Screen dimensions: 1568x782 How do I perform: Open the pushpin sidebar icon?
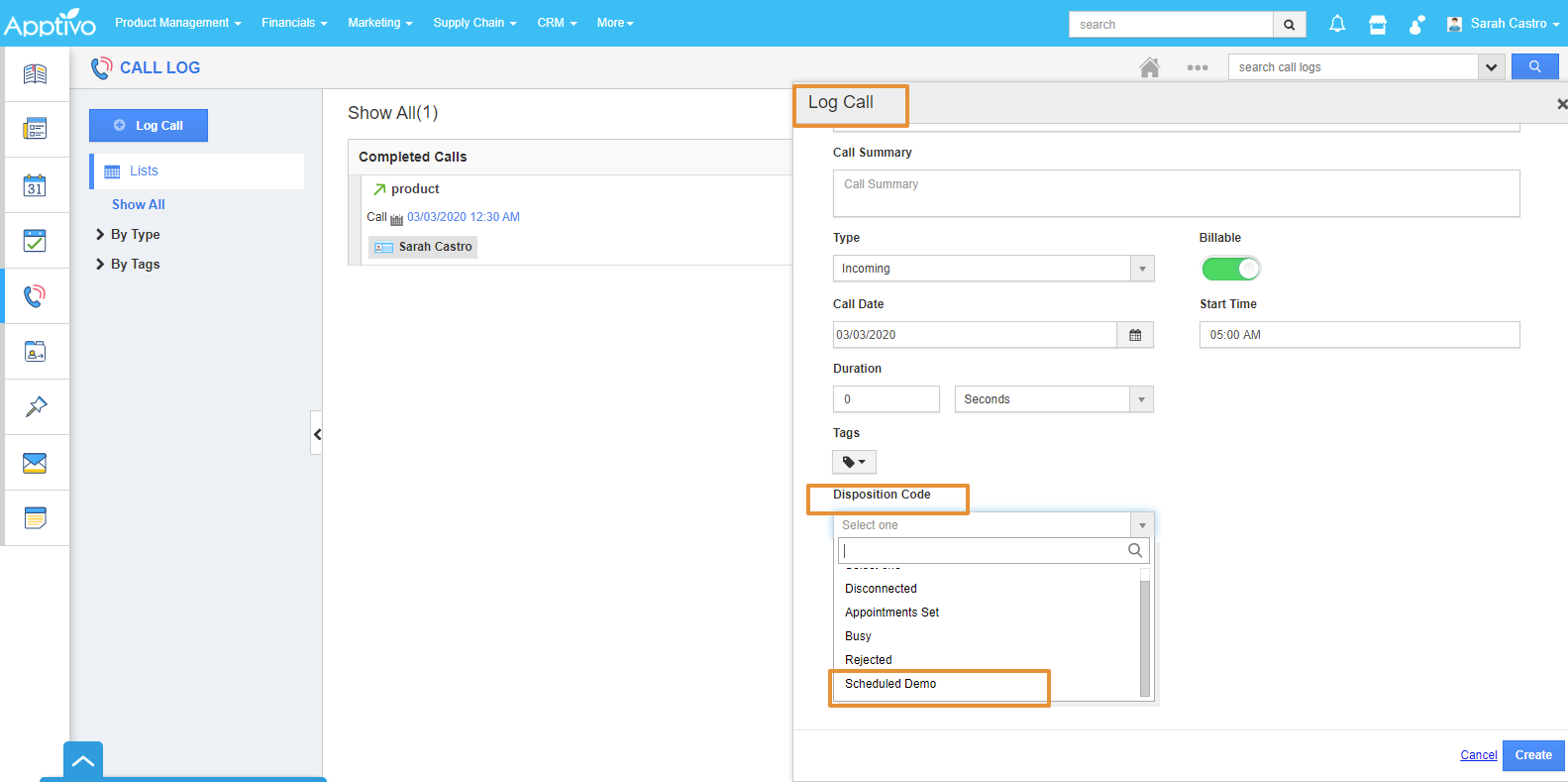tap(36, 406)
